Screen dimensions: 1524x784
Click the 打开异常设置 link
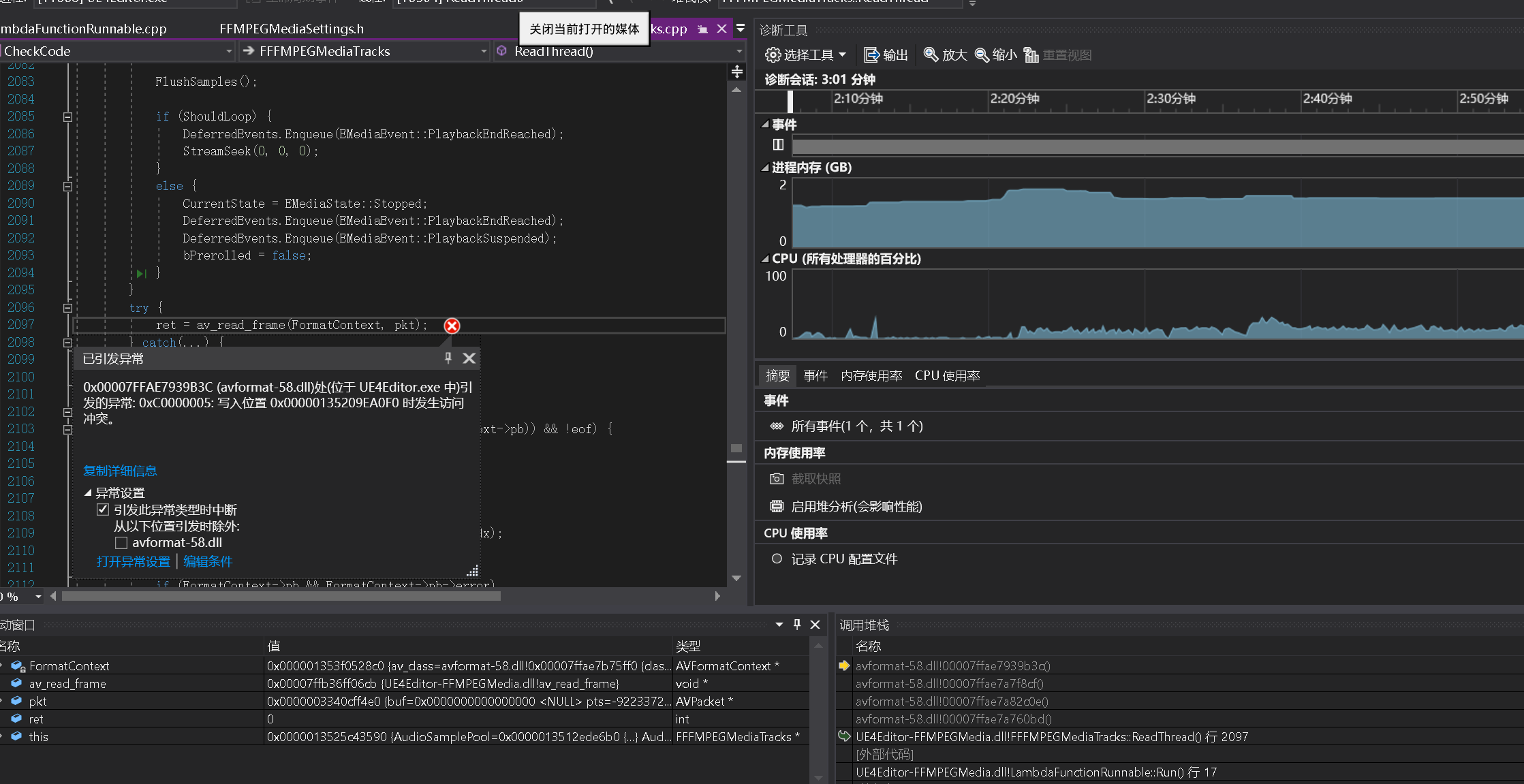132,561
